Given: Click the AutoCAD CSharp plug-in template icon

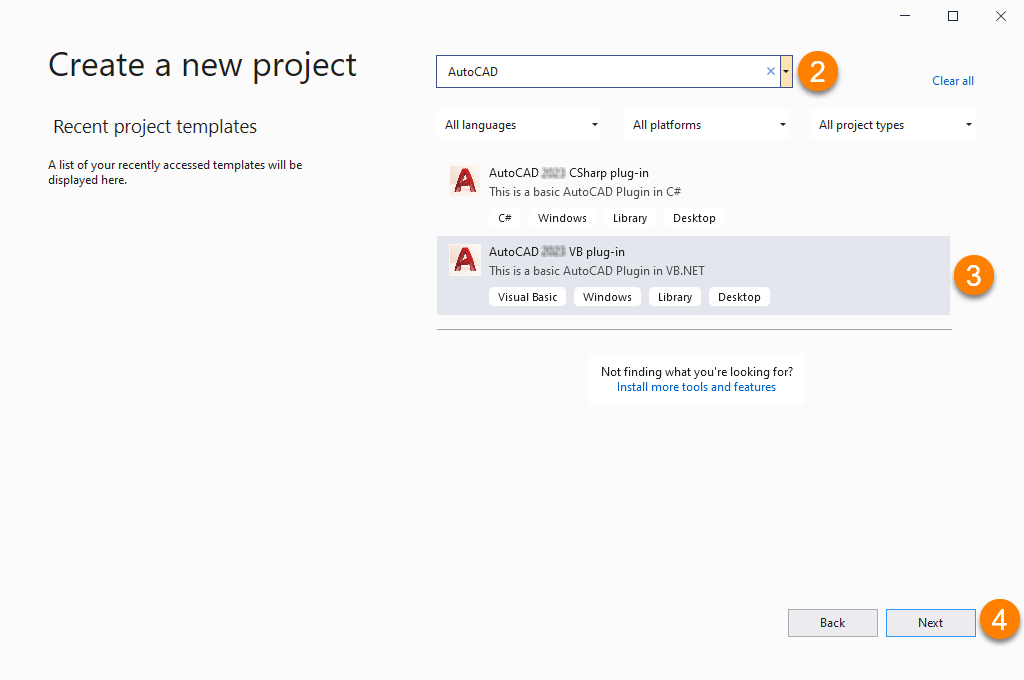Looking at the screenshot, I should pyautogui.click(x=464, y=181).
